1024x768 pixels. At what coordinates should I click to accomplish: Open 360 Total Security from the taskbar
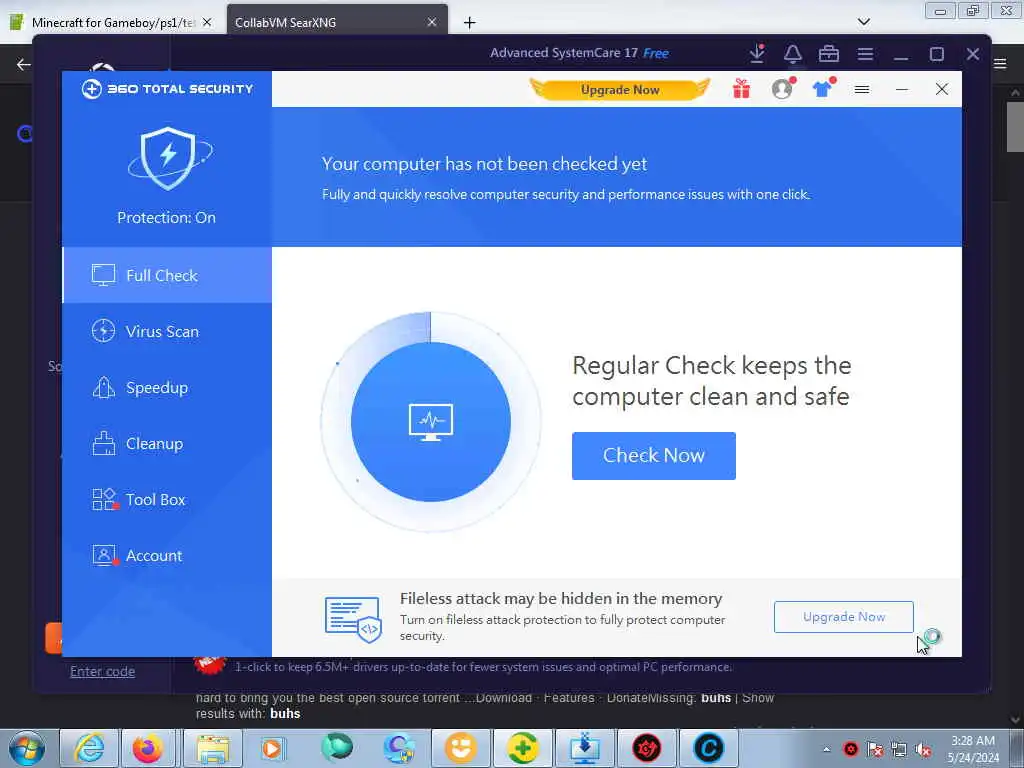click(522, 748)
